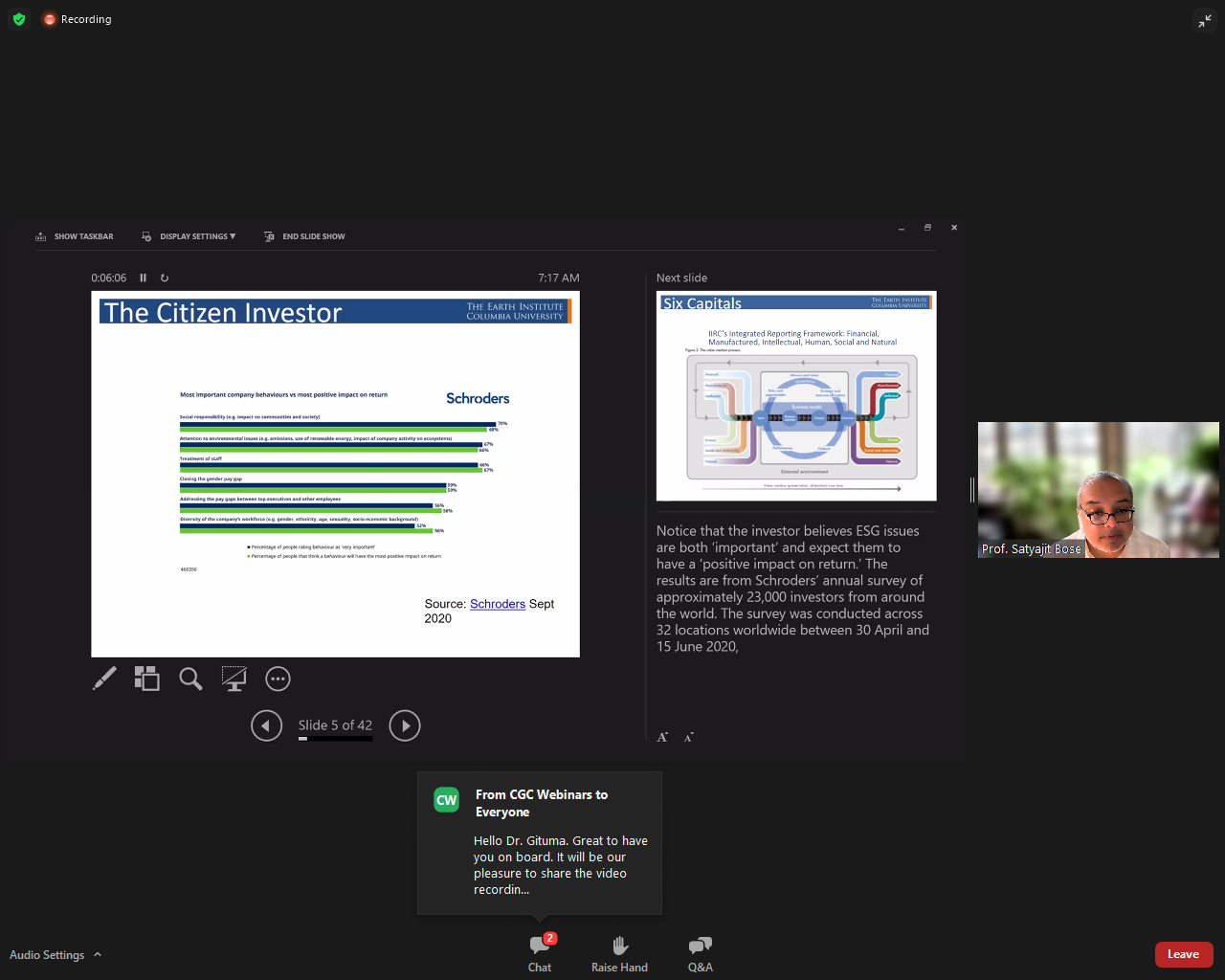The height and width of the screenshot is (980, 1225).
Task: Pause the presentation timer
Action: (144, 278)
